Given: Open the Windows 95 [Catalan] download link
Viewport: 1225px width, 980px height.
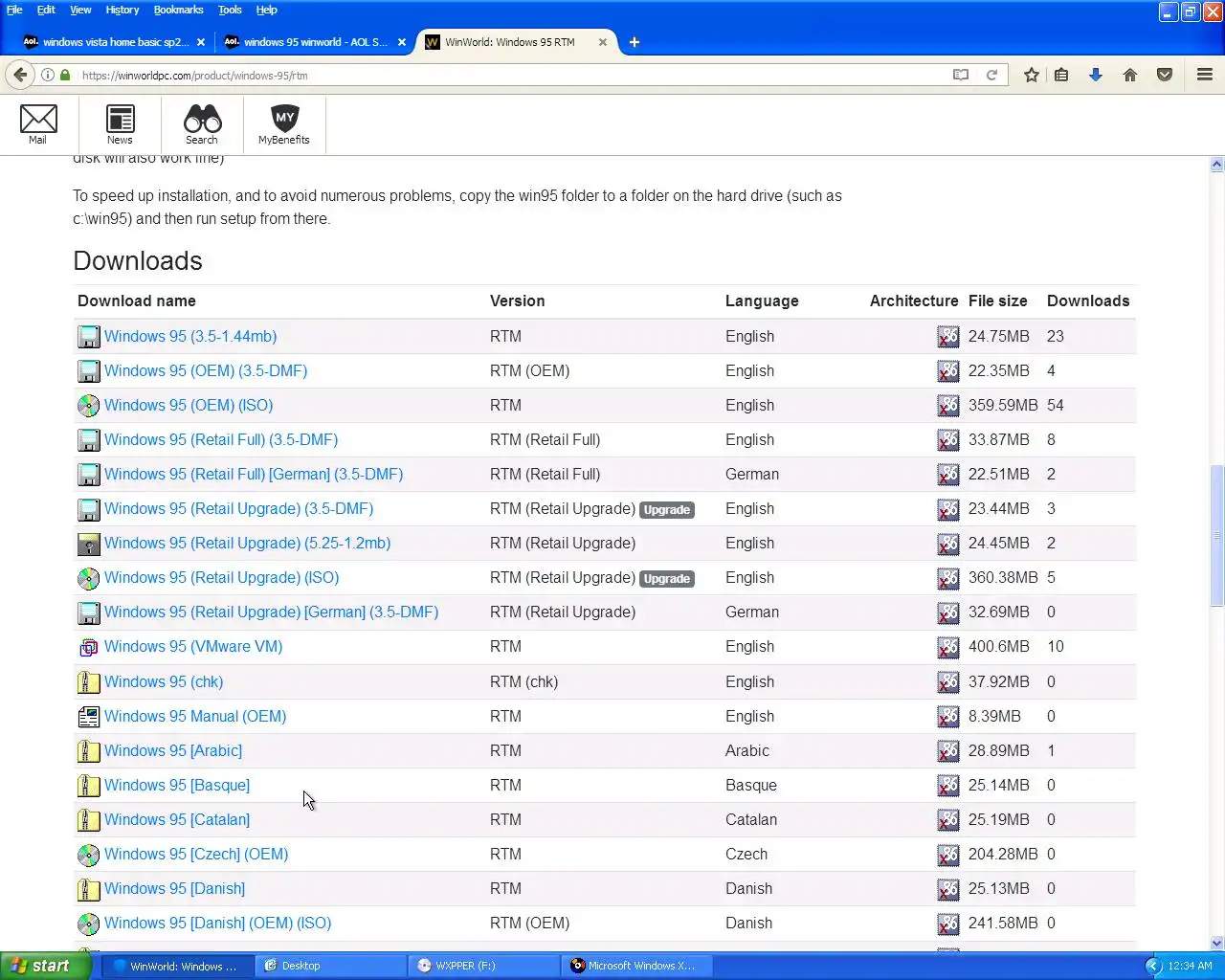Looking at the screenshot, I should click(x=177, y=819).
